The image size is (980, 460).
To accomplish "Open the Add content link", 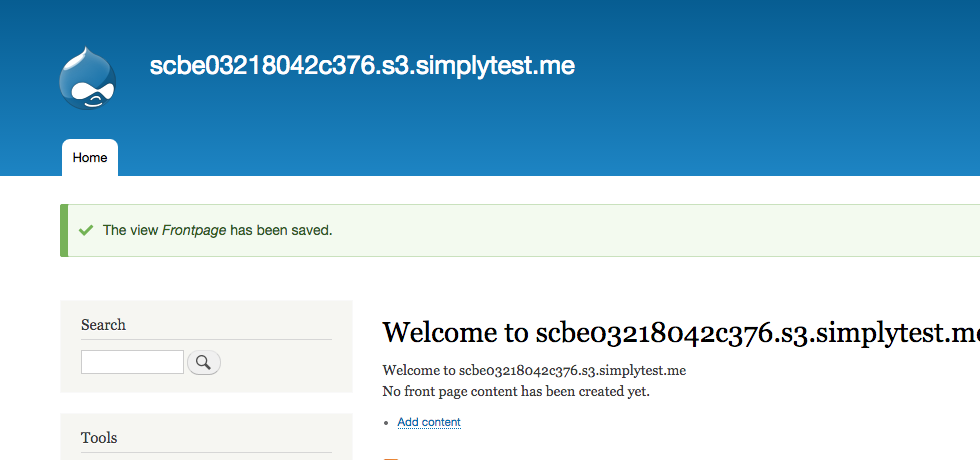I will 429,422.
